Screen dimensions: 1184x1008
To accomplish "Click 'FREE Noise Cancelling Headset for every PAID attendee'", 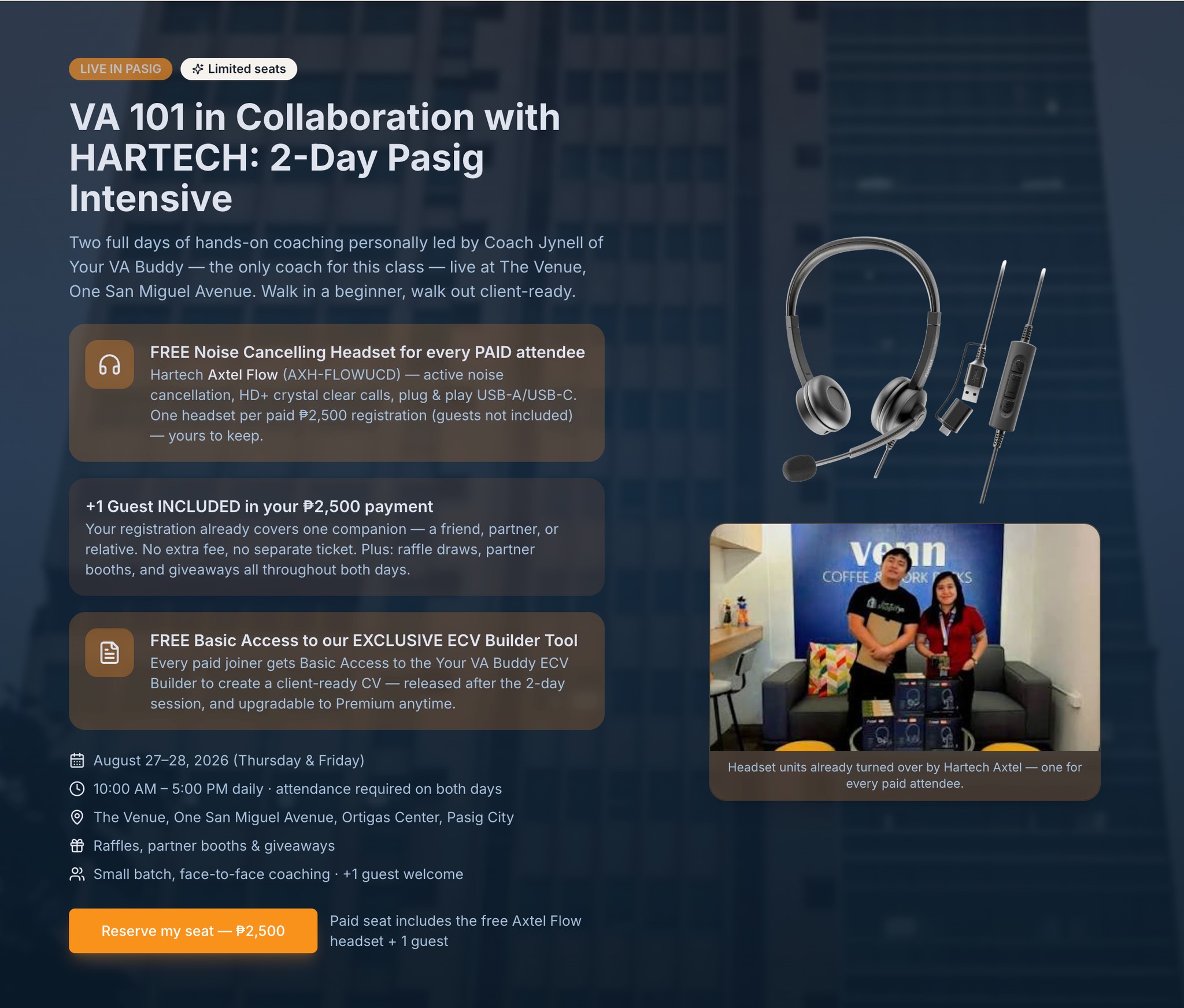I will (x=368, y=352).
